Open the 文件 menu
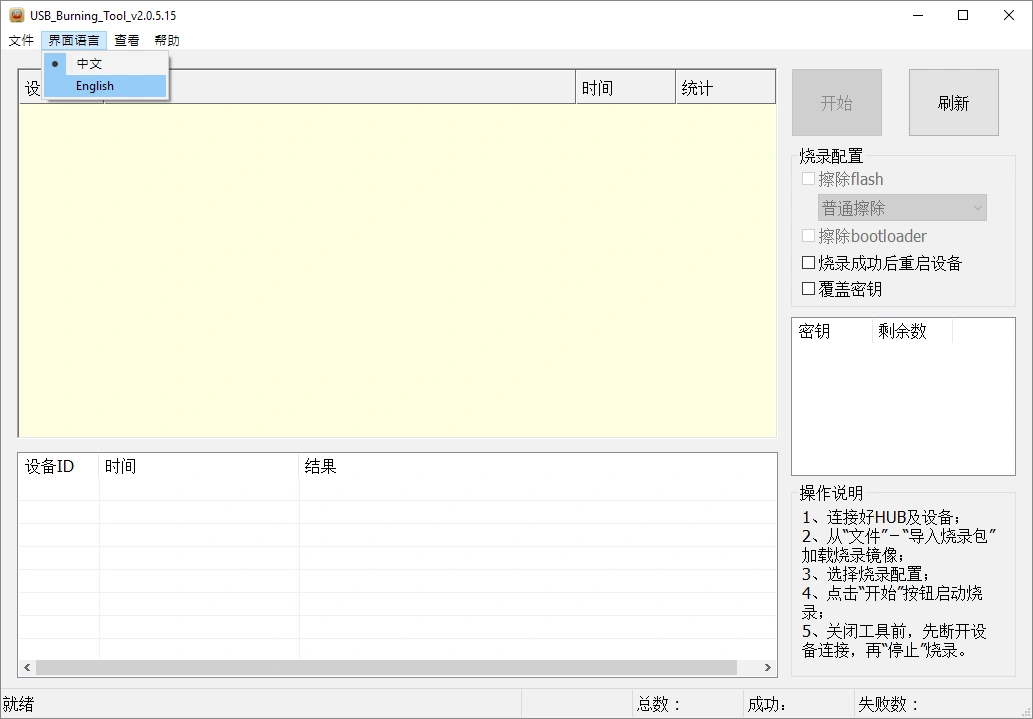The image size is (1033, 719). [21, 40]
